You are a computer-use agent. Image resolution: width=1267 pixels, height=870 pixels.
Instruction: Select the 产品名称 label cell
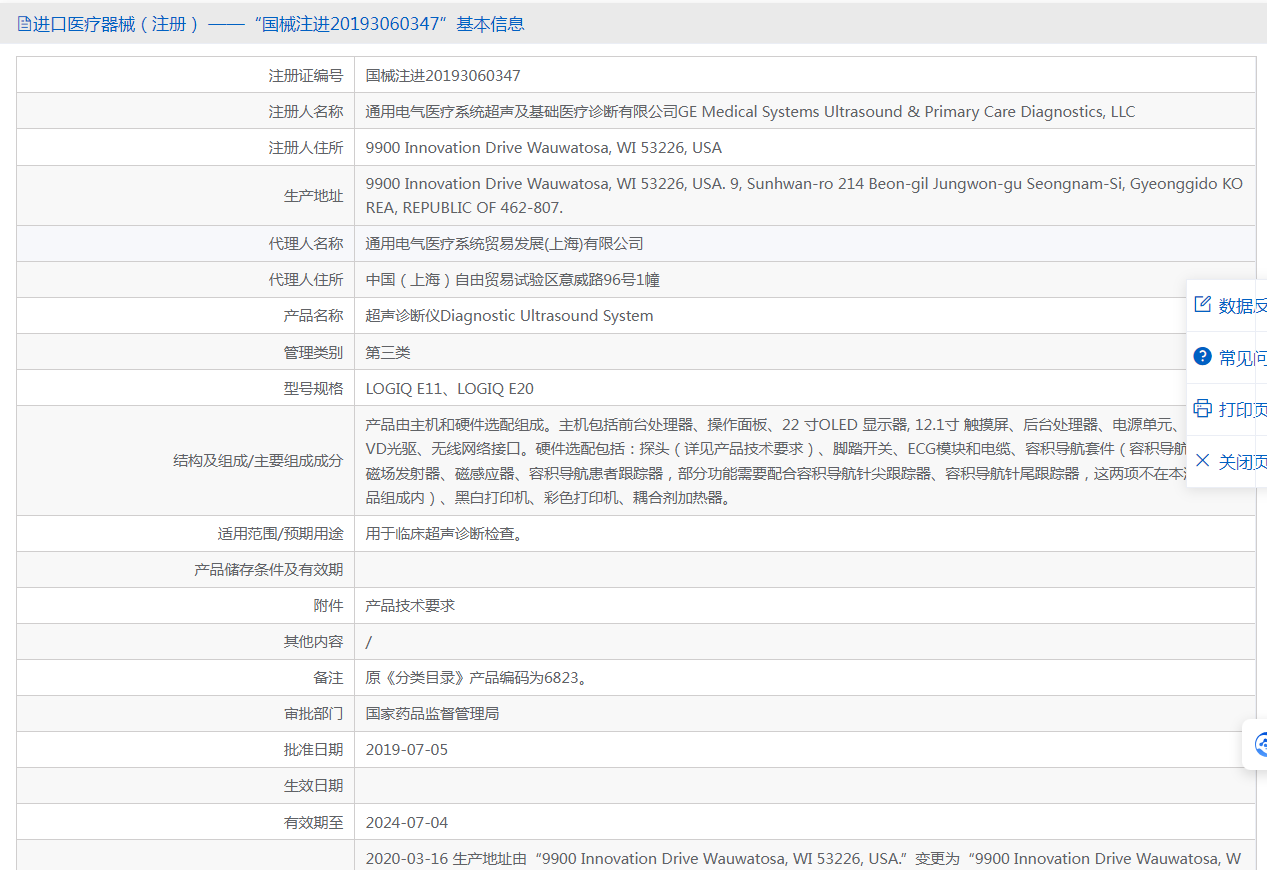186,315
